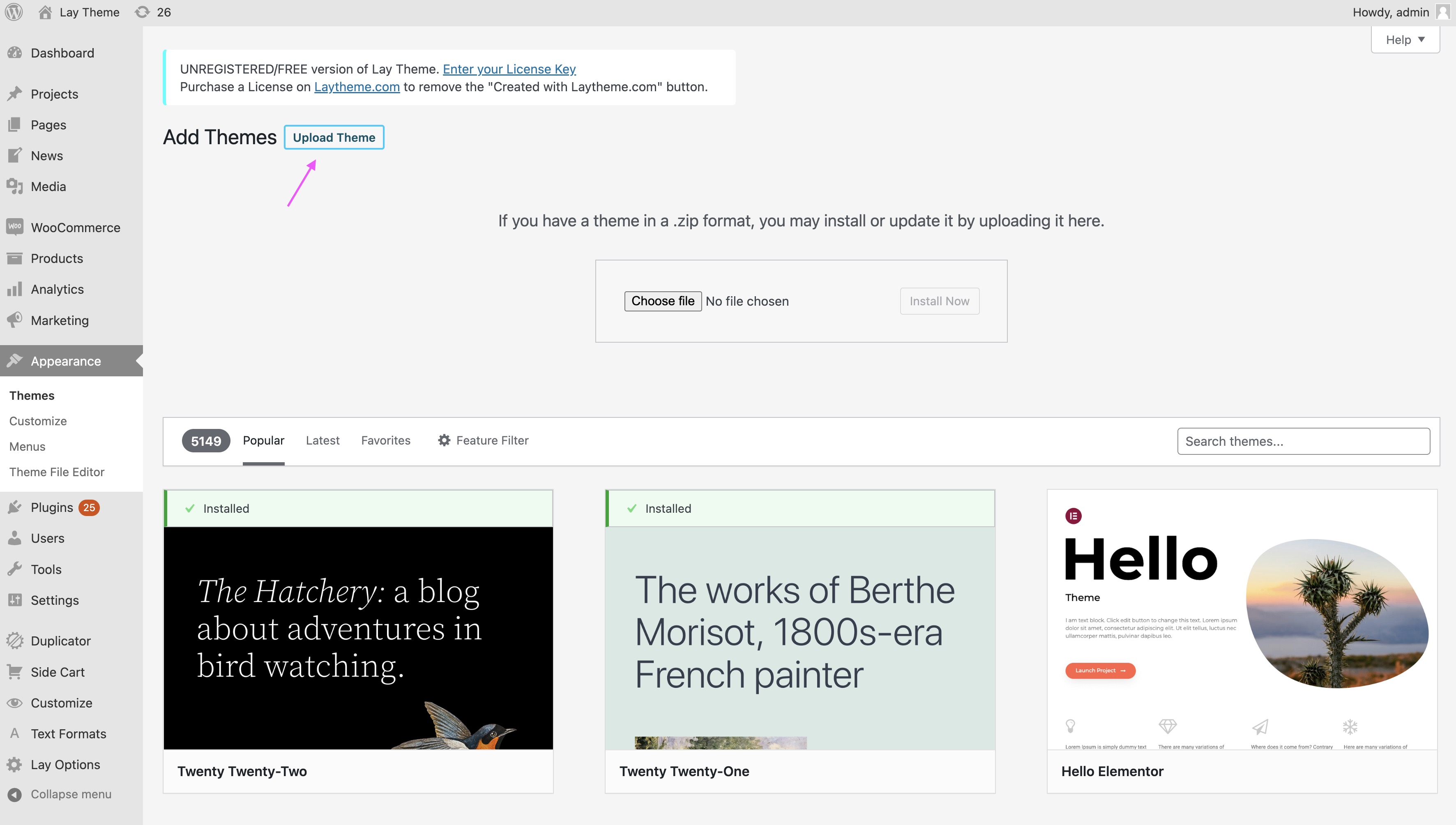Click the Lay Theme home icon
The height and width of the screenshot is (825, 1456).
point(45,12)
